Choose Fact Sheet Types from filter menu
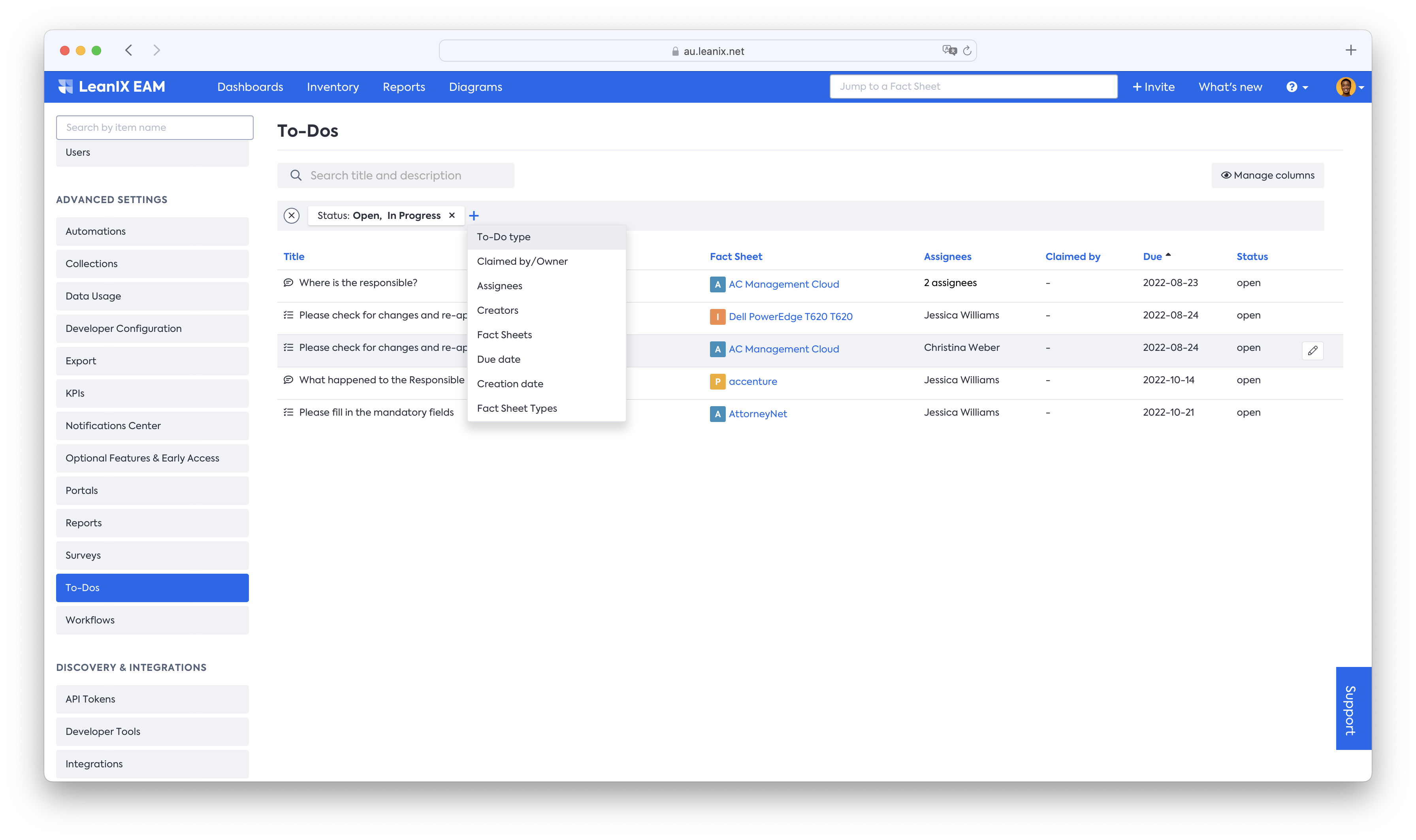 click(x=517, y=408)
